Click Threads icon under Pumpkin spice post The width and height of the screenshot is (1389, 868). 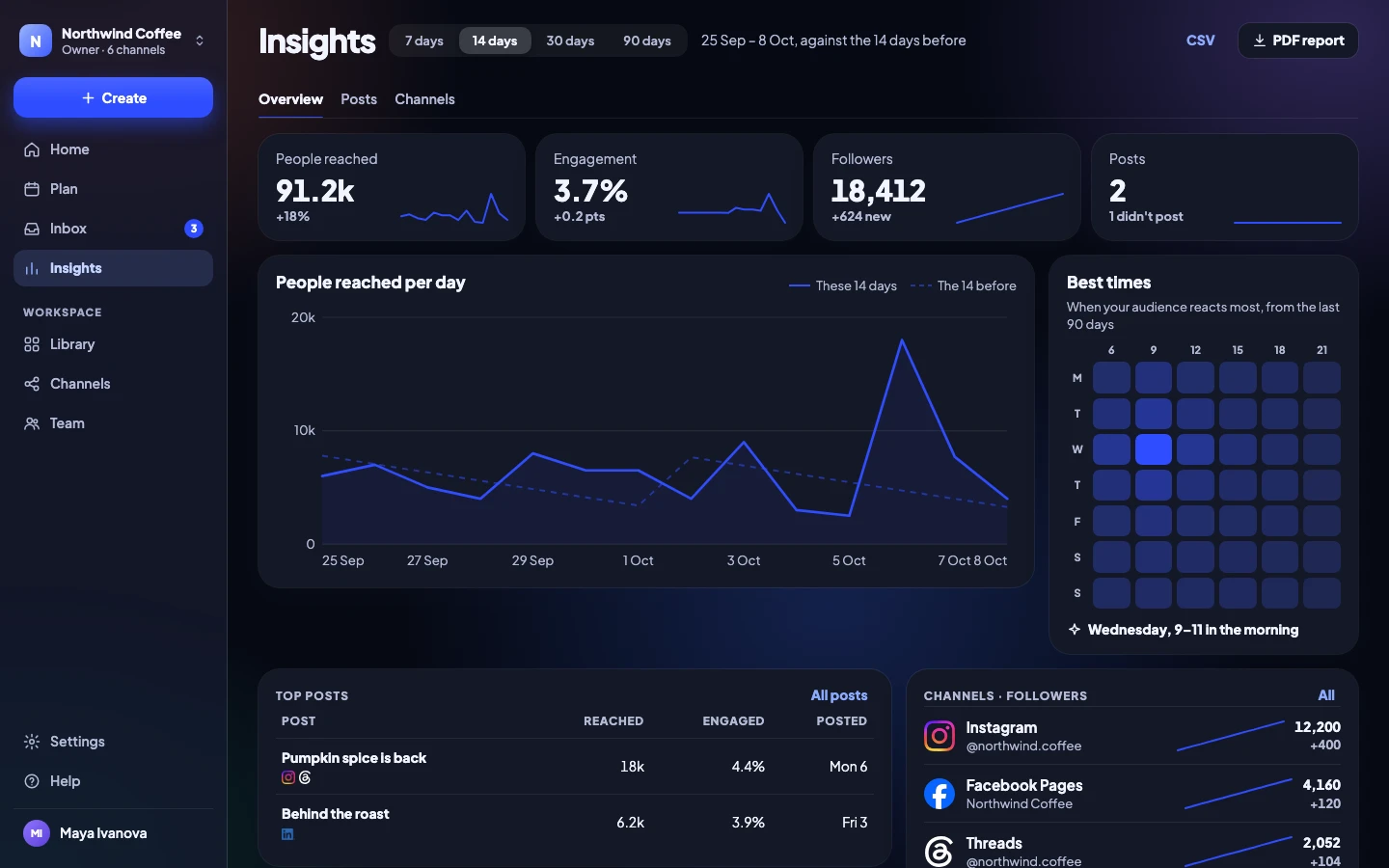[x=305, y=777]
